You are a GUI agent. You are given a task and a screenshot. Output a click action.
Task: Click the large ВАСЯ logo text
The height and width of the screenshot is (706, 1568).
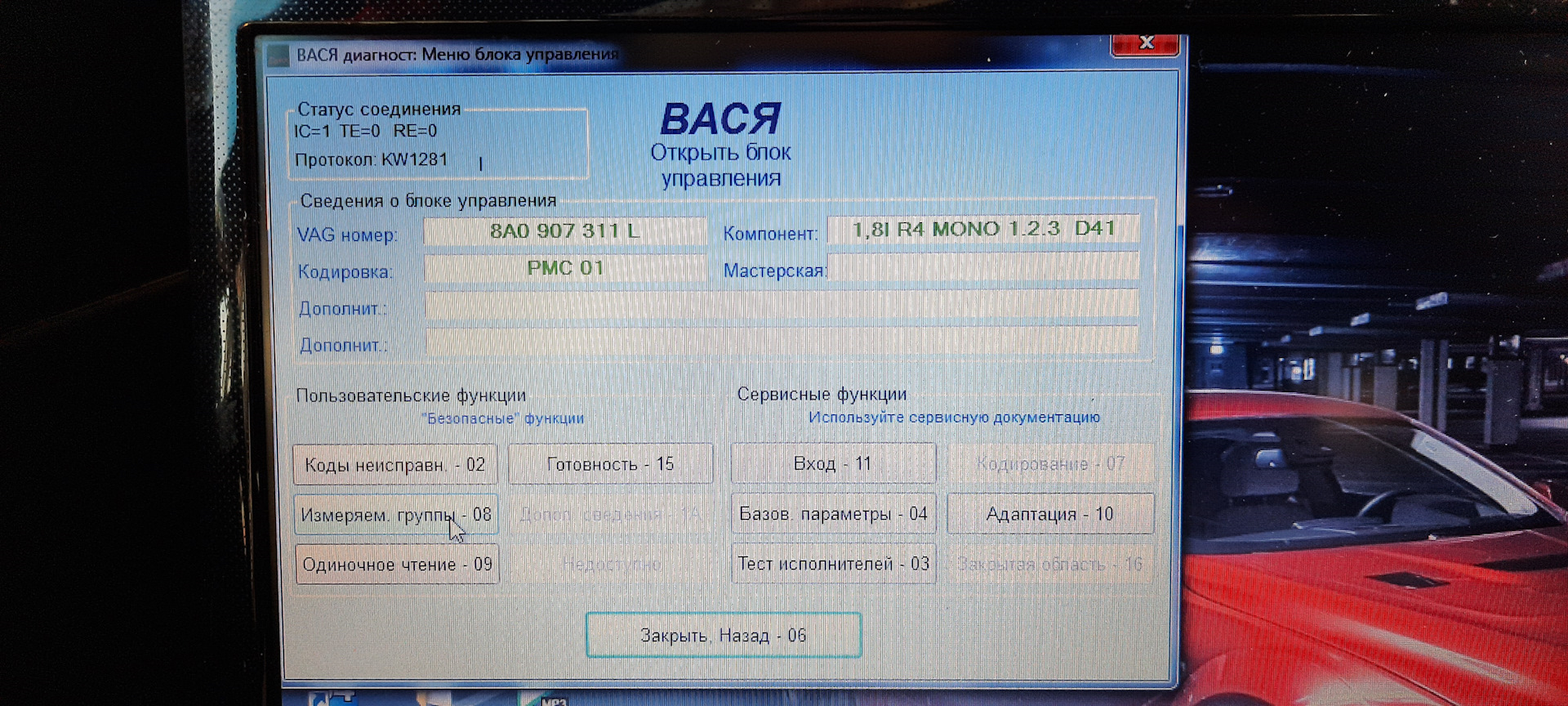pyautogui.click(x=720, y=119)
